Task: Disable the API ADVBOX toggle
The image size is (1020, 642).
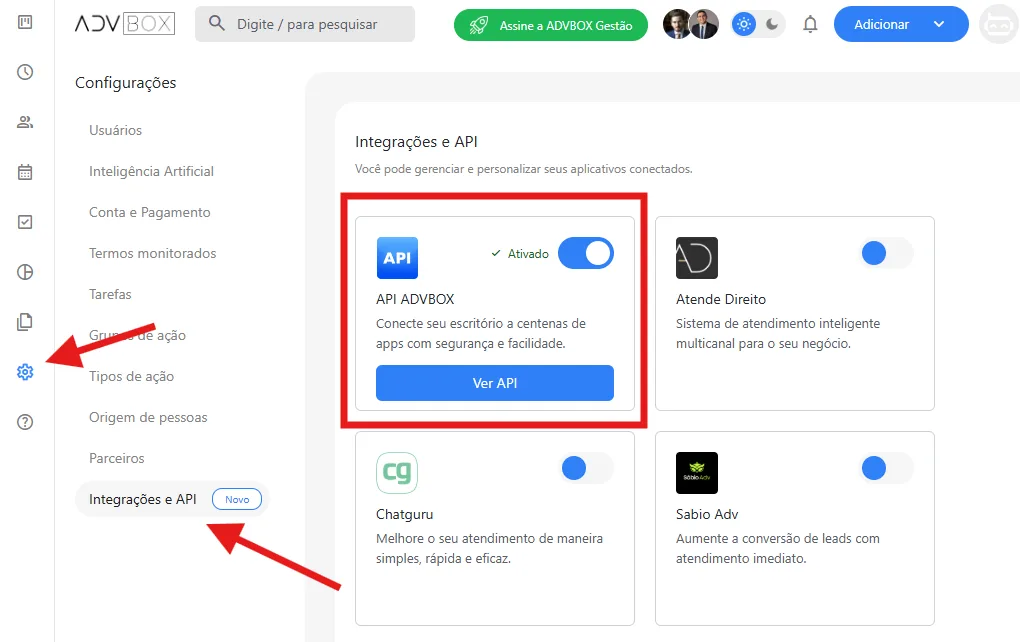Action: [586, 254]
